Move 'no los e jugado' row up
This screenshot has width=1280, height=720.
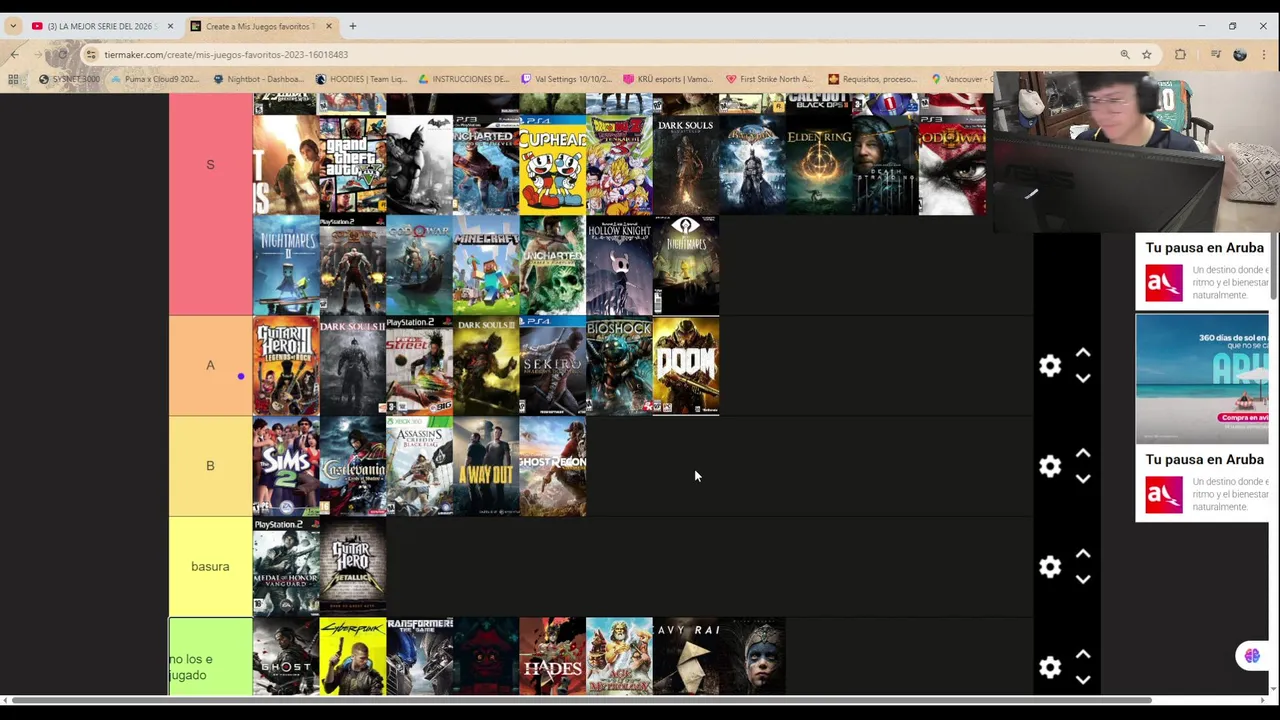point(1083,654)
